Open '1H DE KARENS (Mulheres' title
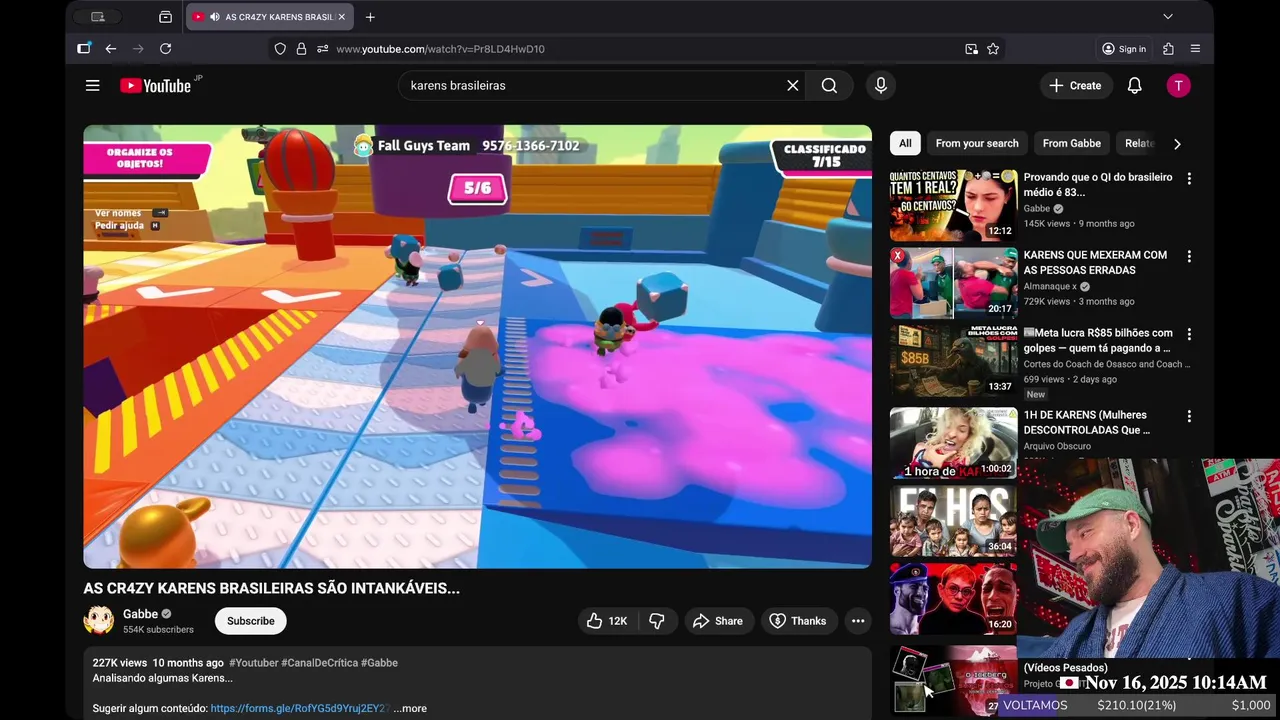1280x720 pixels. click(1087, 422)
